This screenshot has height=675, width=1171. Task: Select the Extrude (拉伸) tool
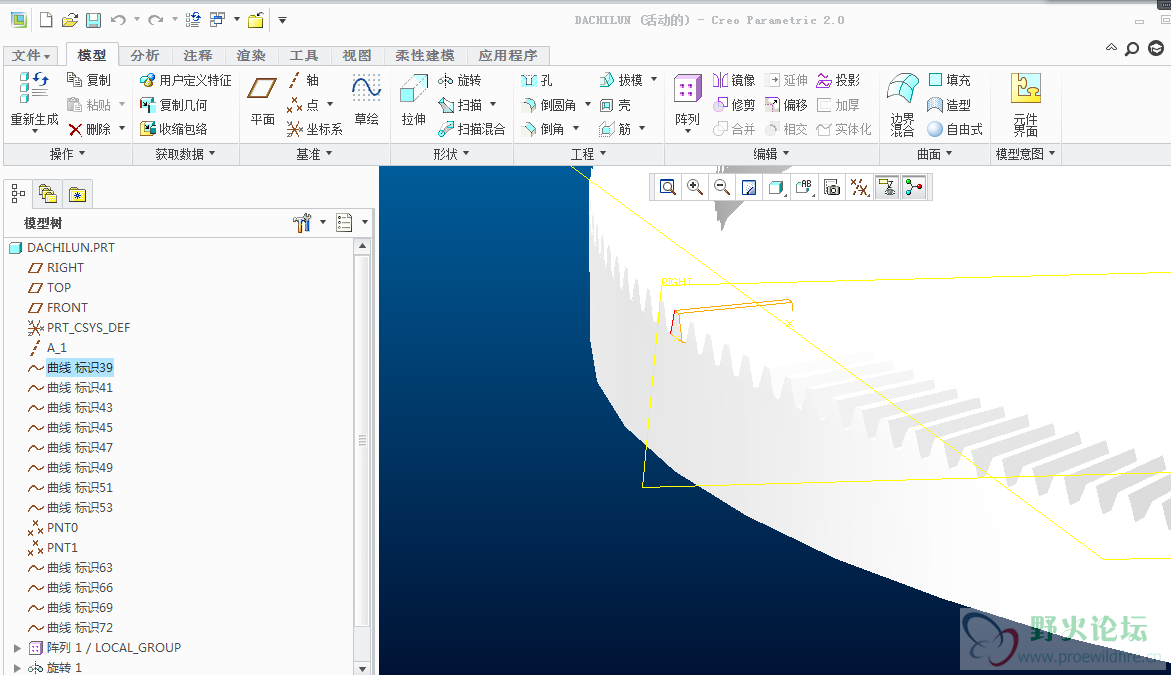coord(413,101)
